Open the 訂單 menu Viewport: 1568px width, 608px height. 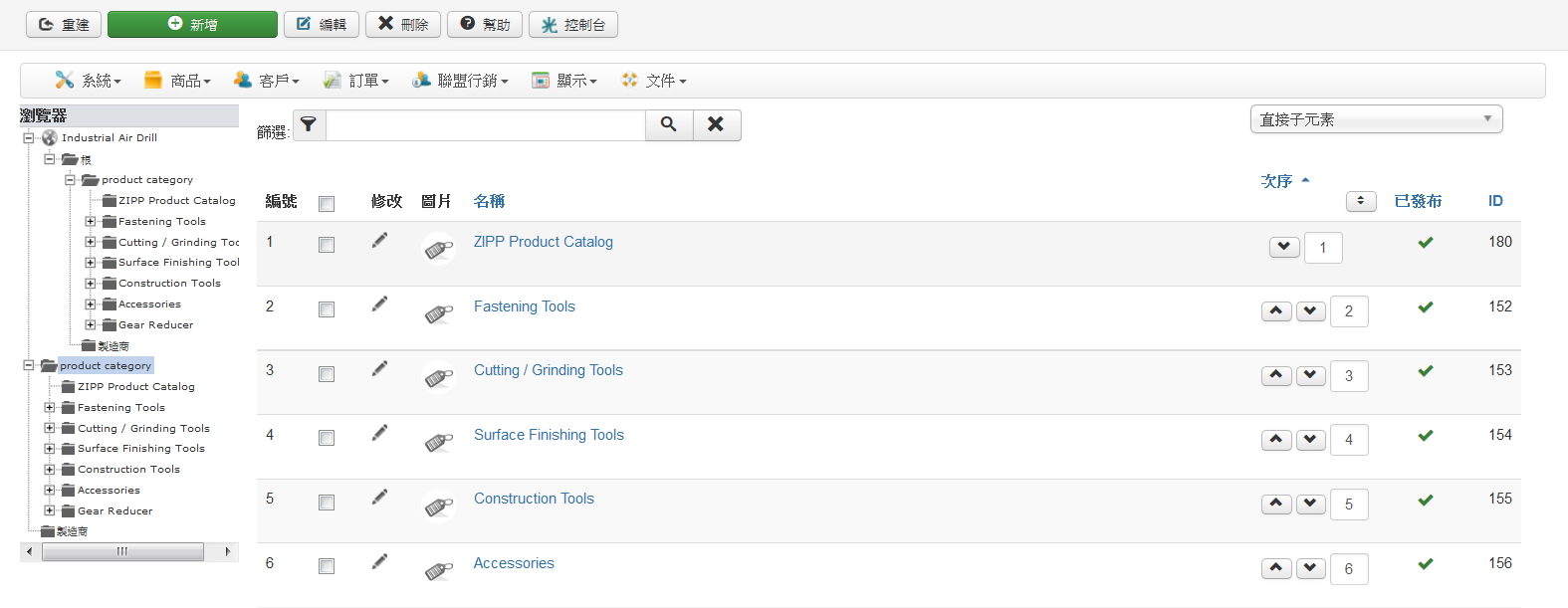355,81
